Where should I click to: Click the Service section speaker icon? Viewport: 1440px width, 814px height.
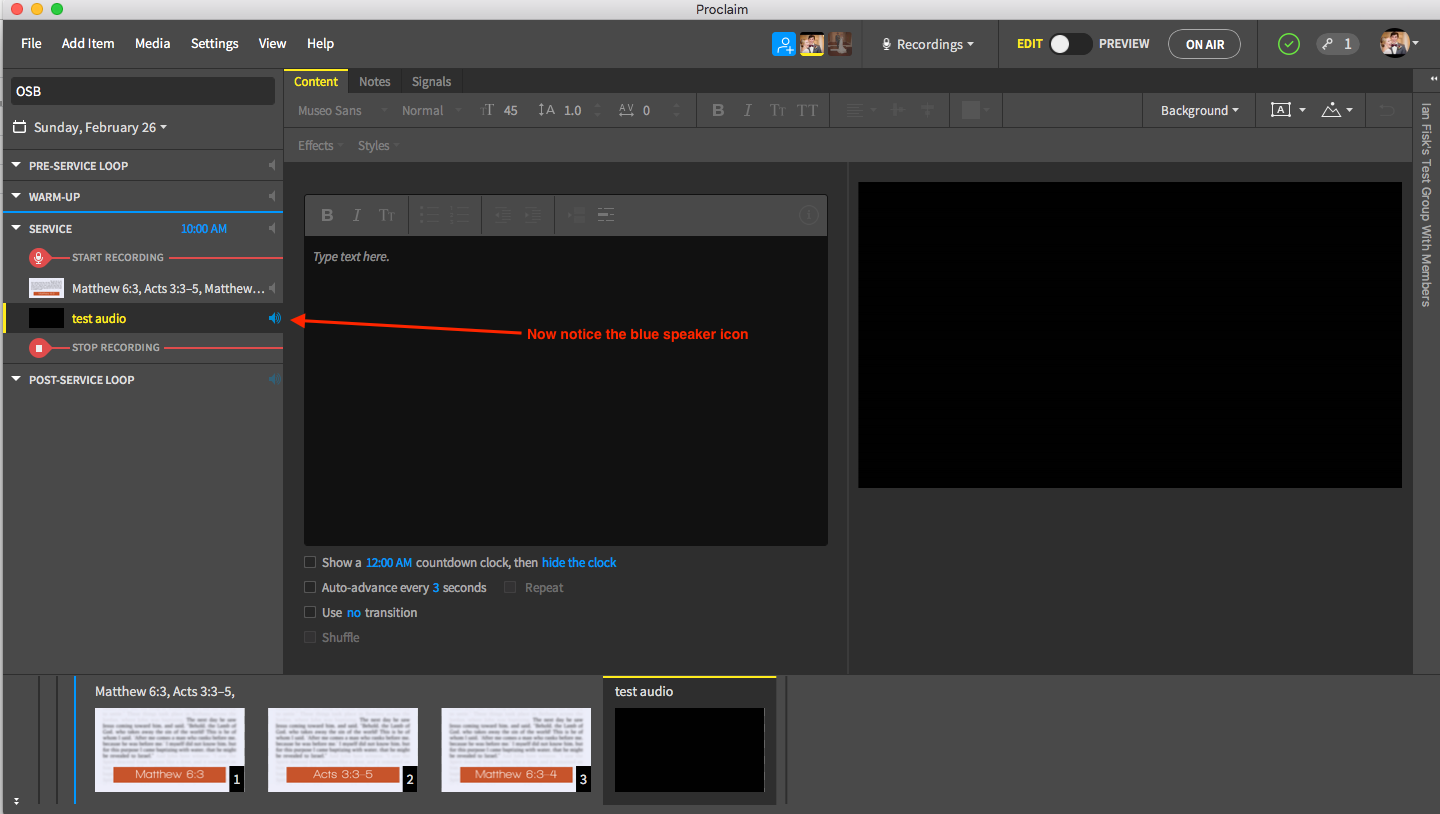click(272, 229)
